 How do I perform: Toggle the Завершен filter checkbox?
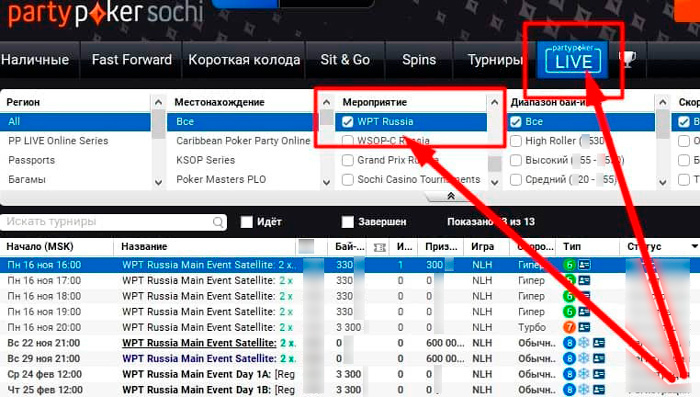pyautogui.click(x=347, y=222)
